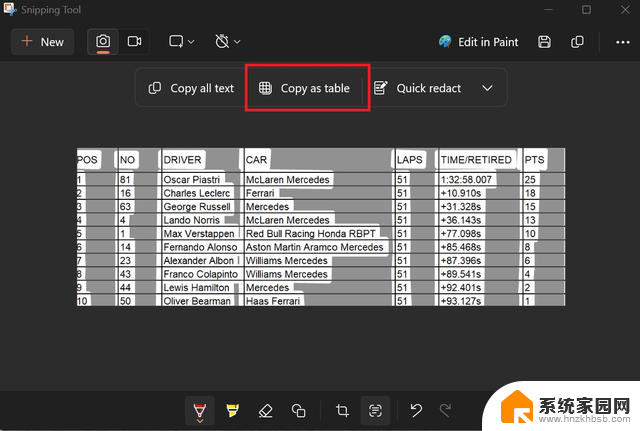Undo the last edit
Image resolution: width=640 pixels, height=431 pixels.
pos(416,410)
